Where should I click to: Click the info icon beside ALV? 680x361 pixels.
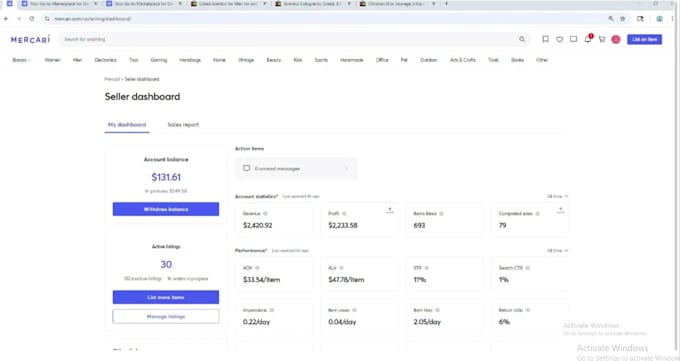click(x=341, y=268)
